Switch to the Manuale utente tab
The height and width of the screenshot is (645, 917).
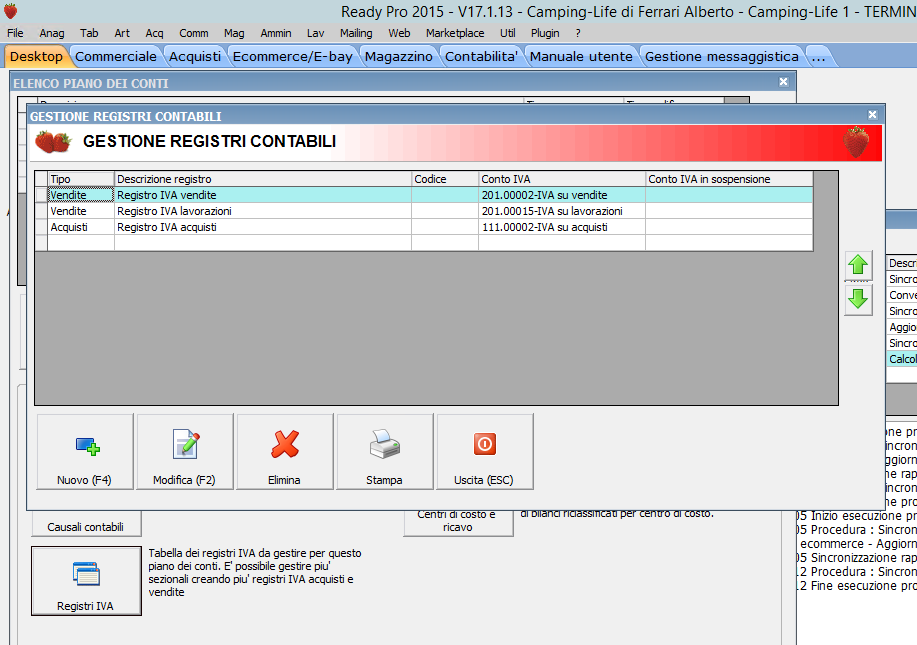tap(581, 57)
